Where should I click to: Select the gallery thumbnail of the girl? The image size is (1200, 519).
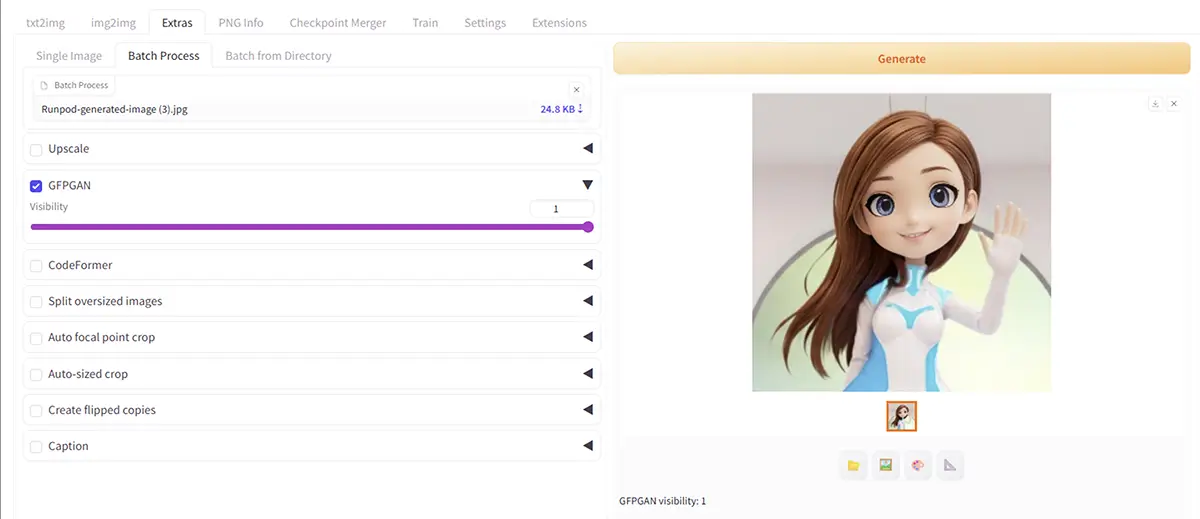point(902,416)
